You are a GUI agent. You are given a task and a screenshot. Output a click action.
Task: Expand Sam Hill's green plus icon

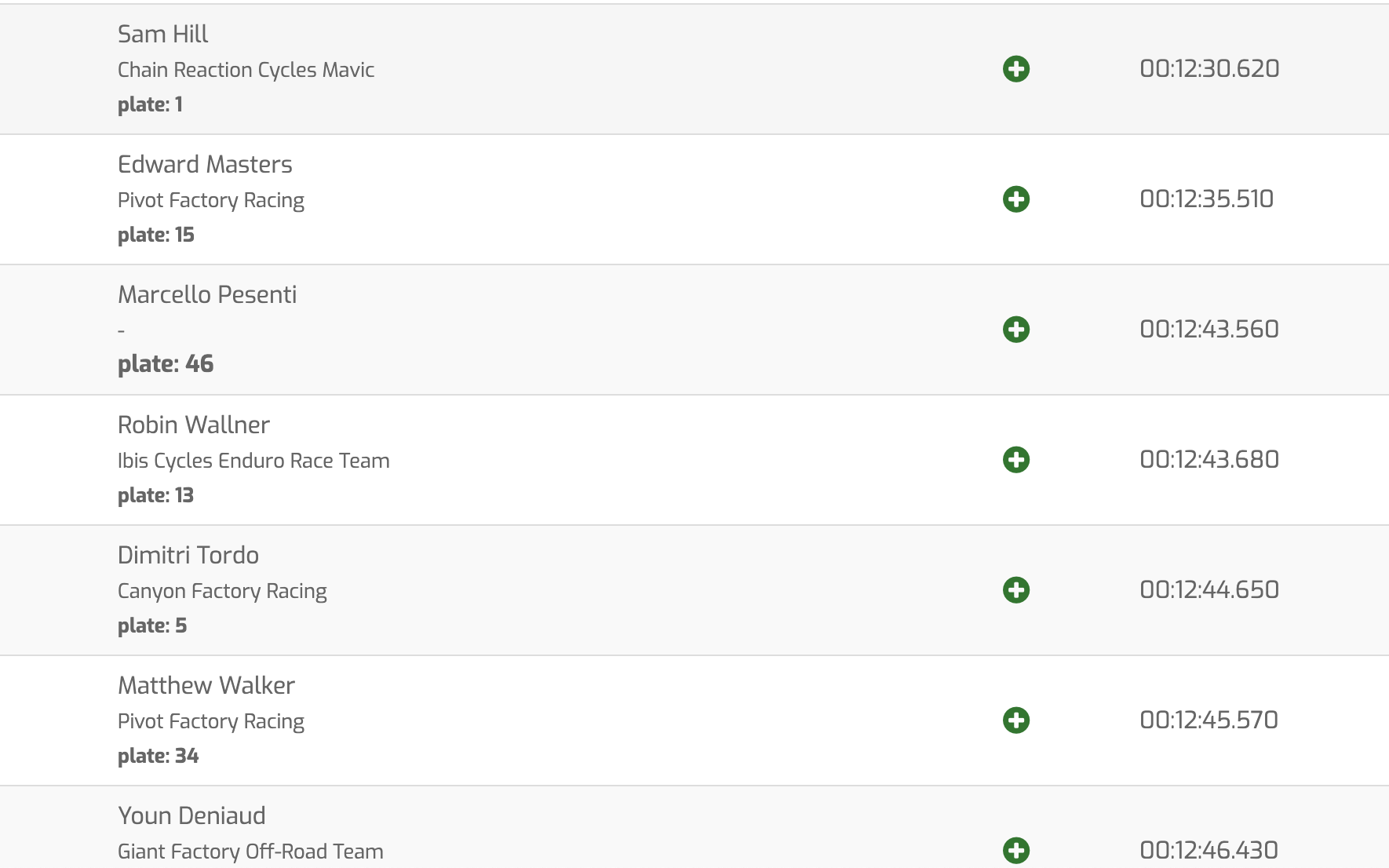point(1016,69)
